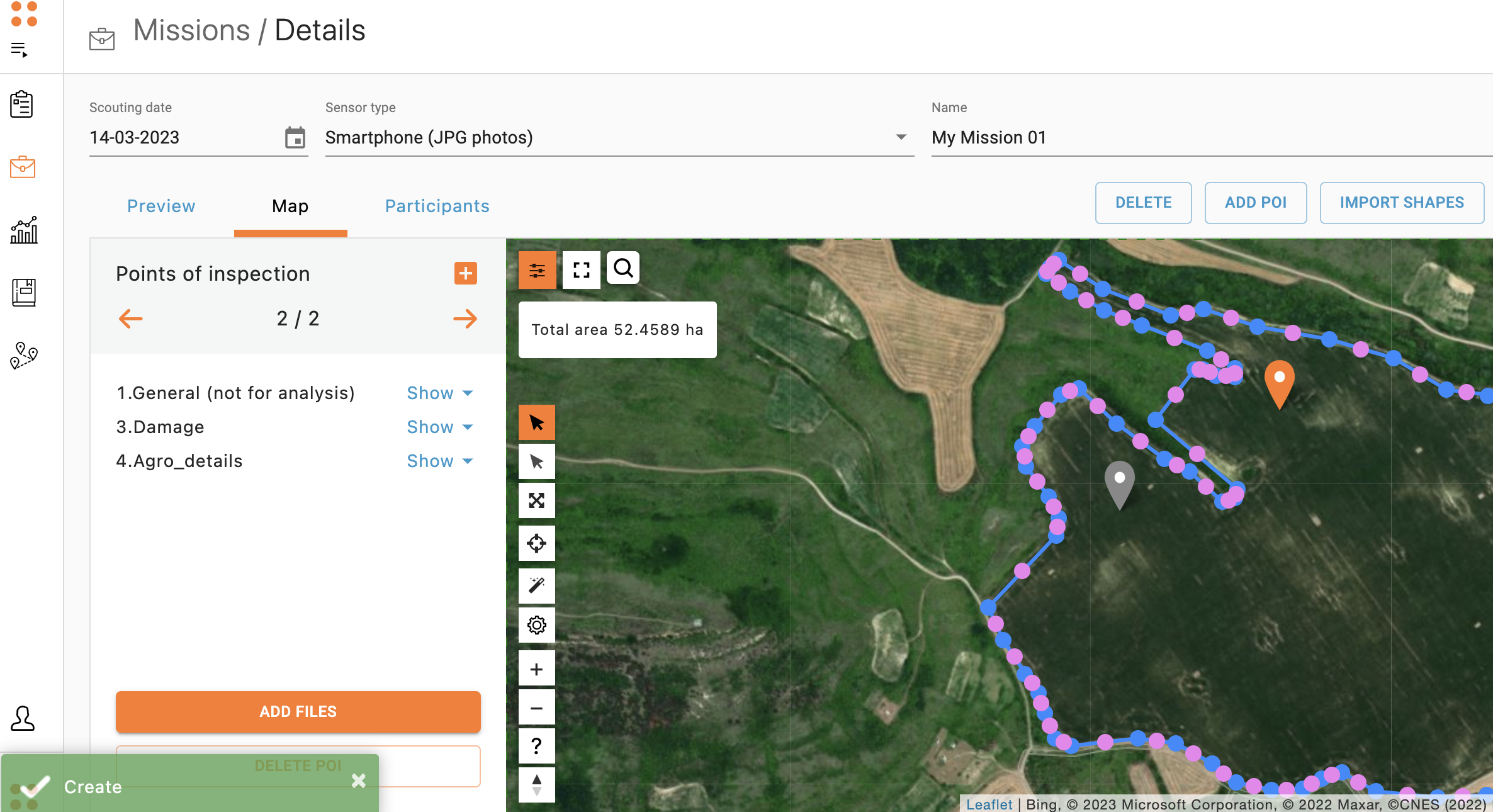Go to previous point of inspection
Viewport: 1493px width, 812px height.
click(131, 319)
